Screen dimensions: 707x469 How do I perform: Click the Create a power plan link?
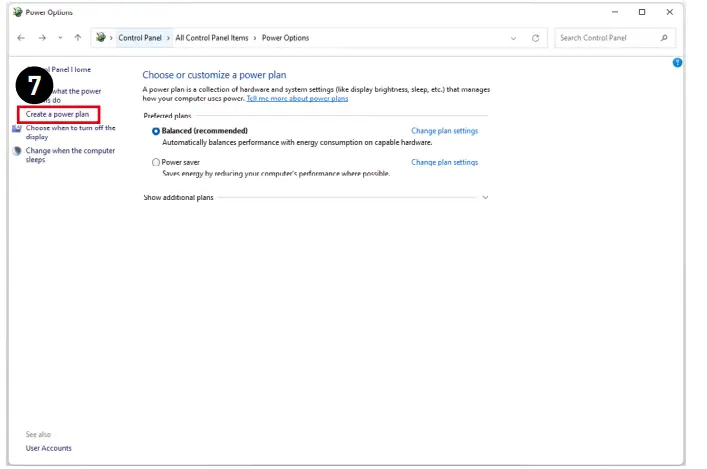pos(57,114)
